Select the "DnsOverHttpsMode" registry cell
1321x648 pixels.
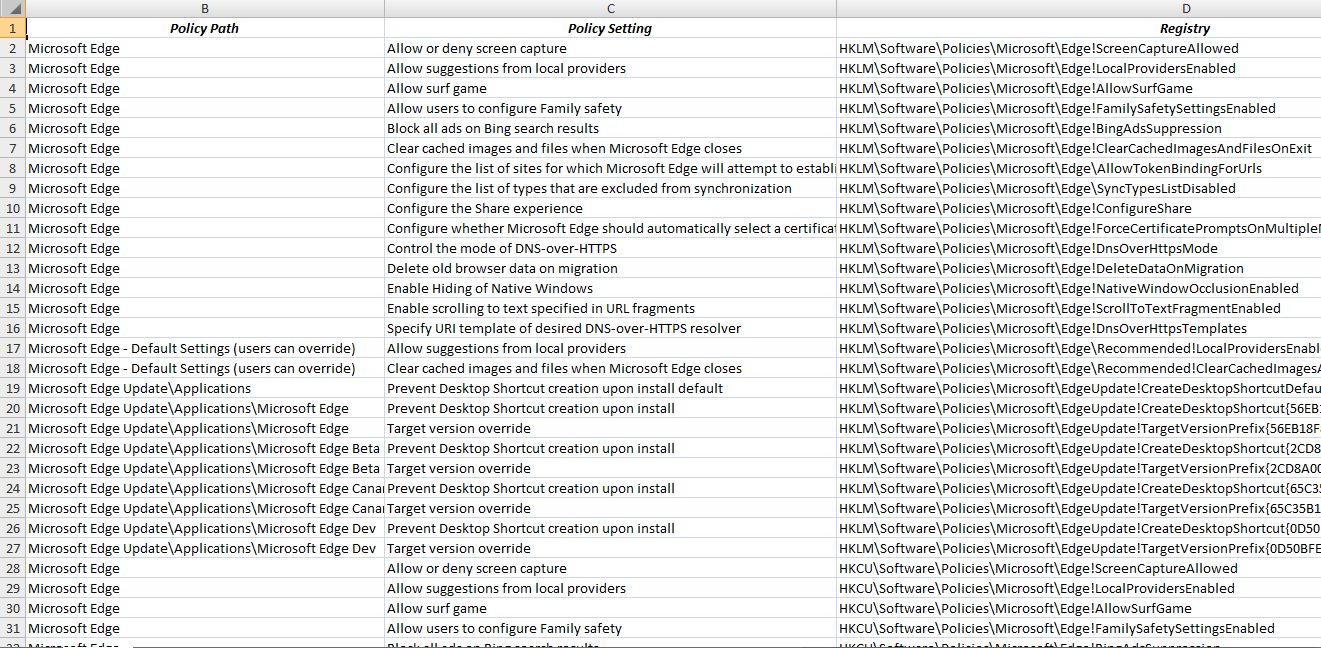1079,248
